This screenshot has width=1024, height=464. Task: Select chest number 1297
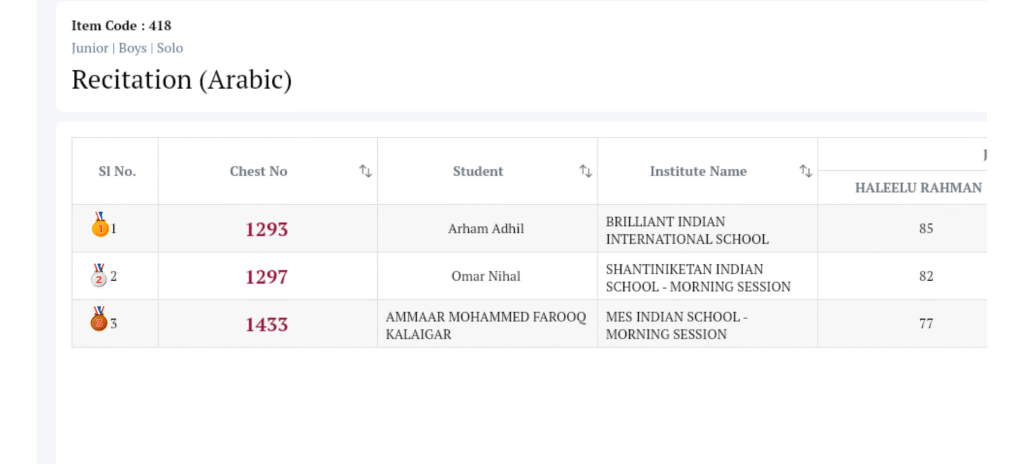[267, 277]
